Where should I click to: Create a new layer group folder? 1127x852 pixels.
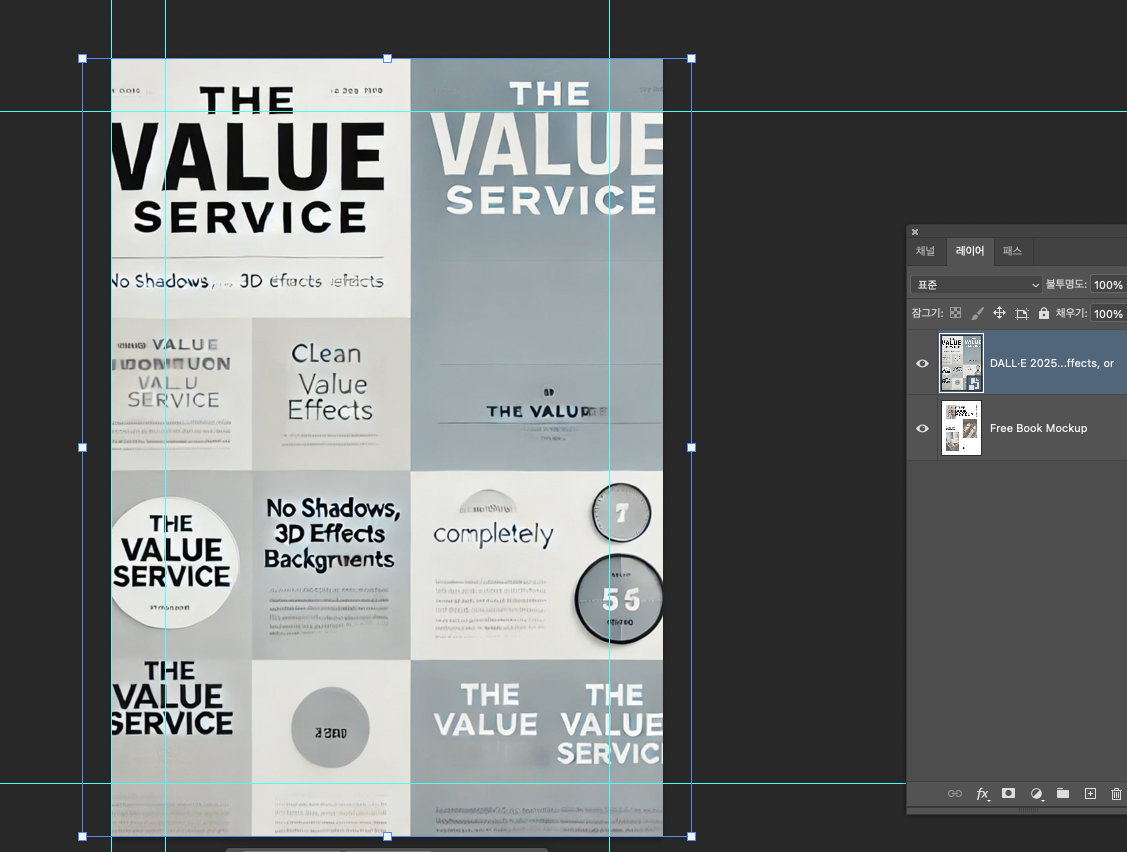[1063, 793]
